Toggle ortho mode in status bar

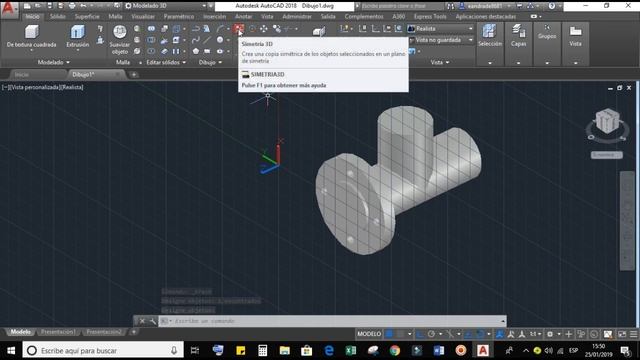tap(420, 334)
